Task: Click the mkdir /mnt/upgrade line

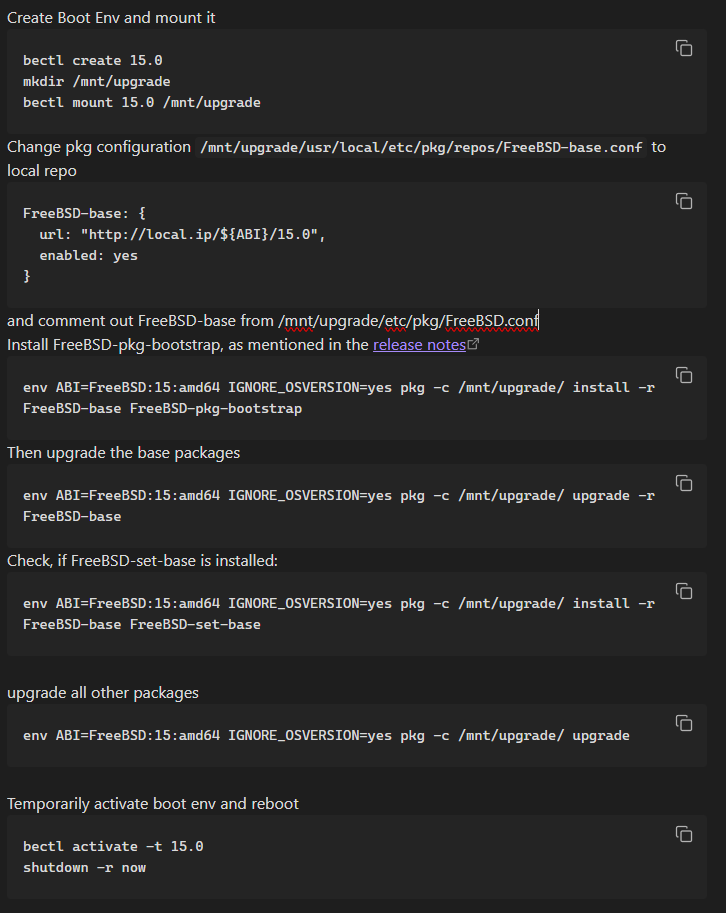Action: pyautogui.click(x=96, y=81)
